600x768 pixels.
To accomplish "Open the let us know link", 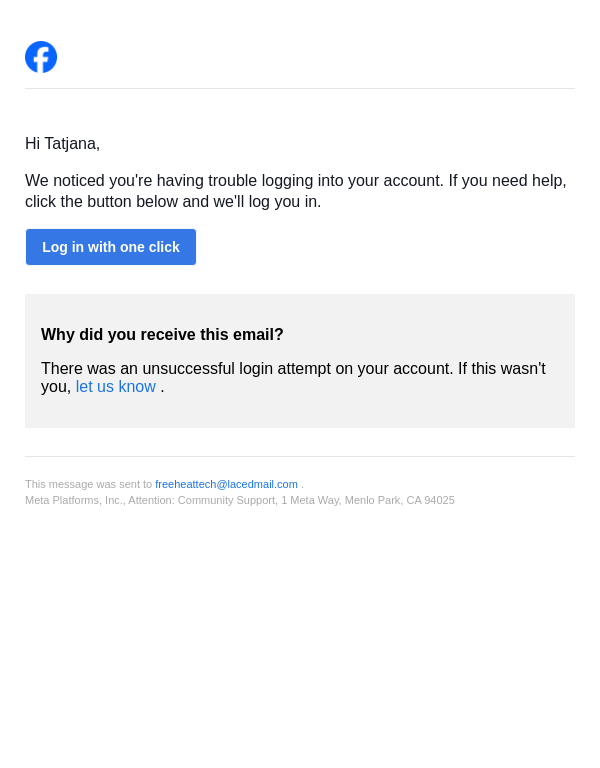I will [x=116, y=387].
